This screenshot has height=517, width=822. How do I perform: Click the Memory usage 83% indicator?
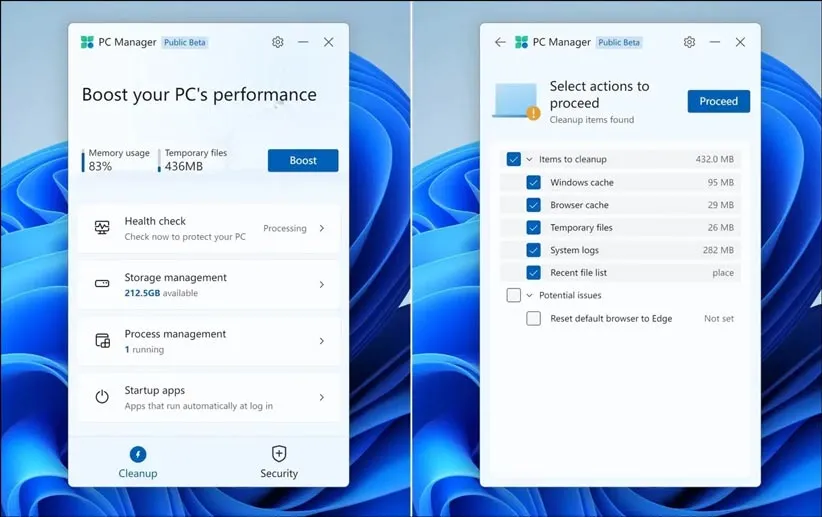117,160
